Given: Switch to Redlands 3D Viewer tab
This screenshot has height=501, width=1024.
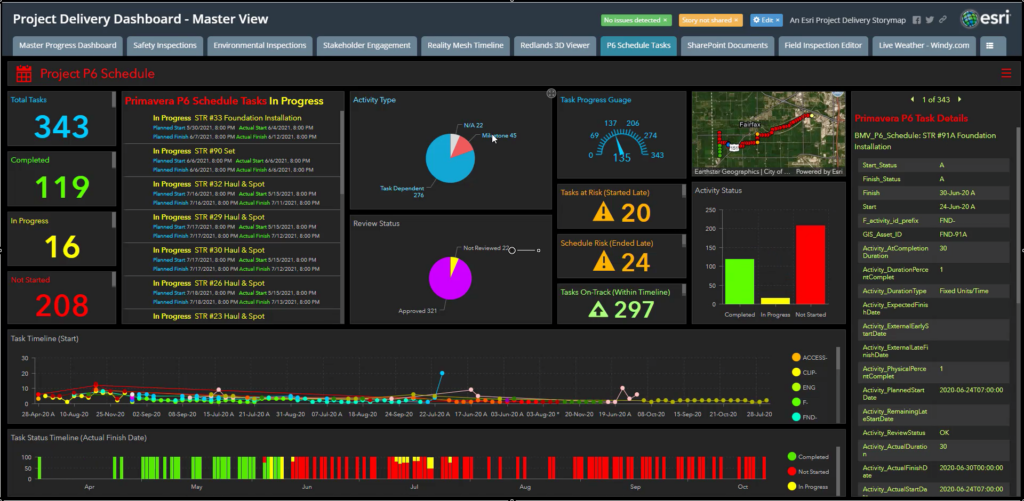Looking at the screenshot, I should point(554,46).
